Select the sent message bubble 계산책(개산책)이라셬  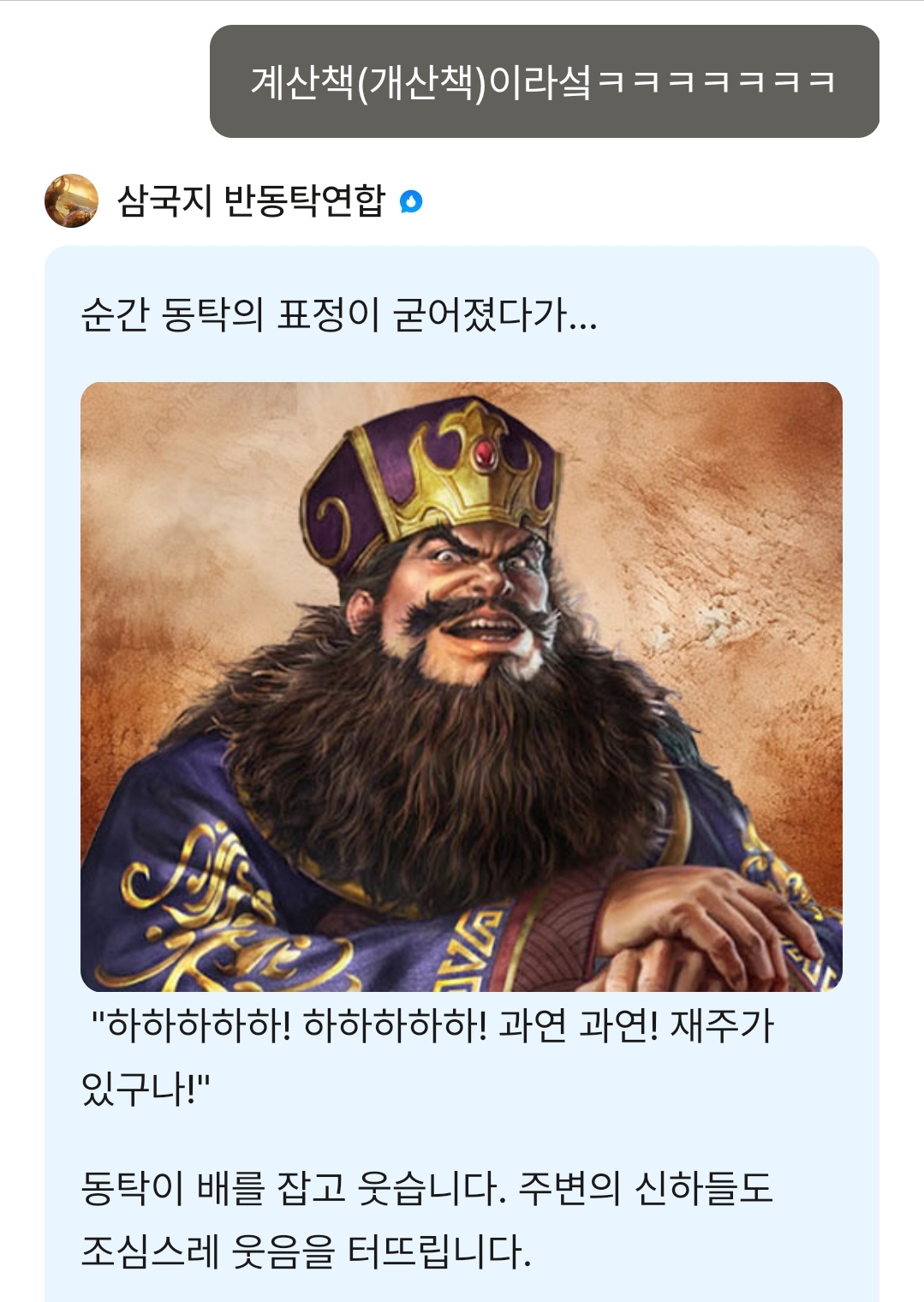pos(545,81)
